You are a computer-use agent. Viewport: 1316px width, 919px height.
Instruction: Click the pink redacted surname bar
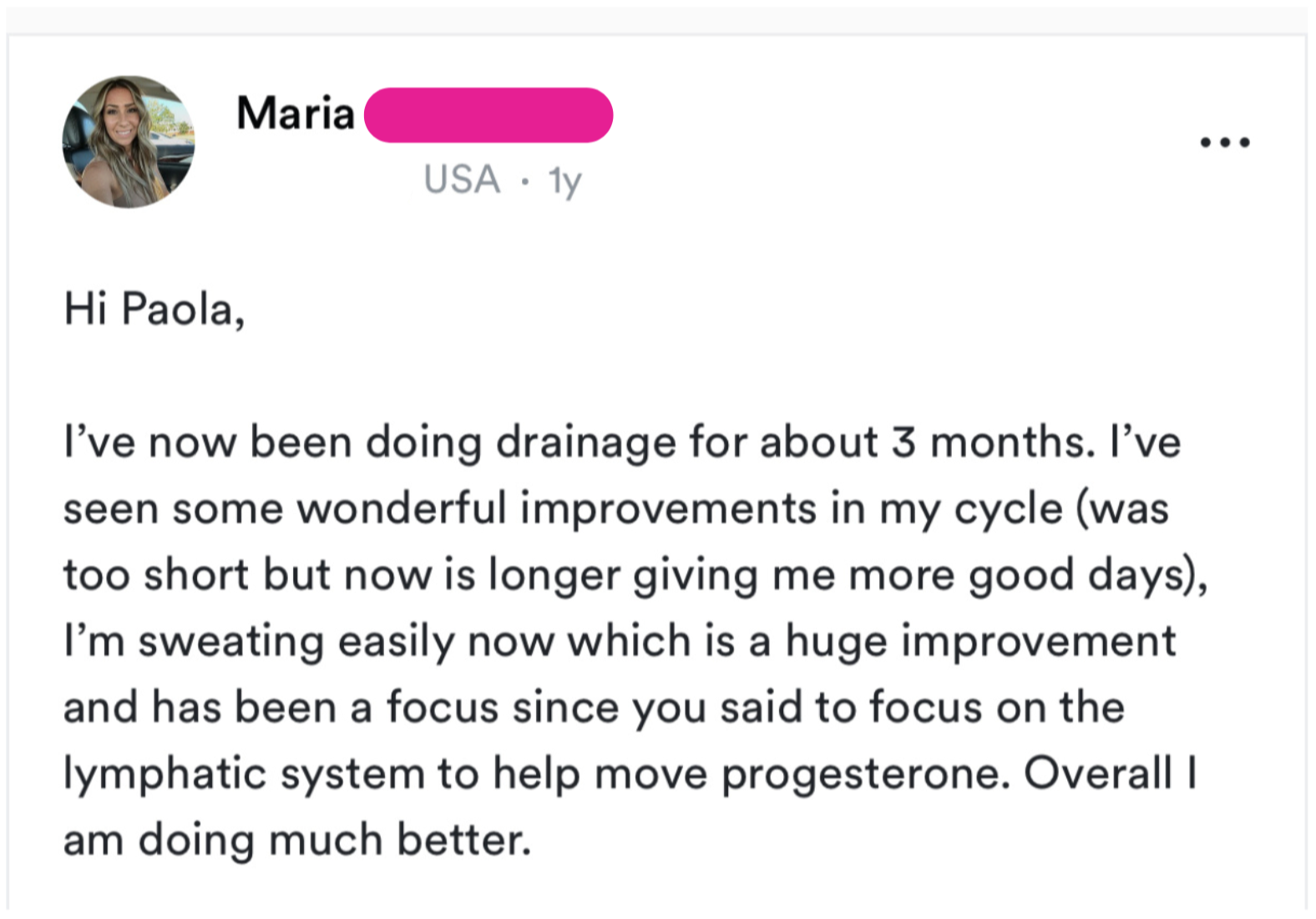(x=488, y=115)
